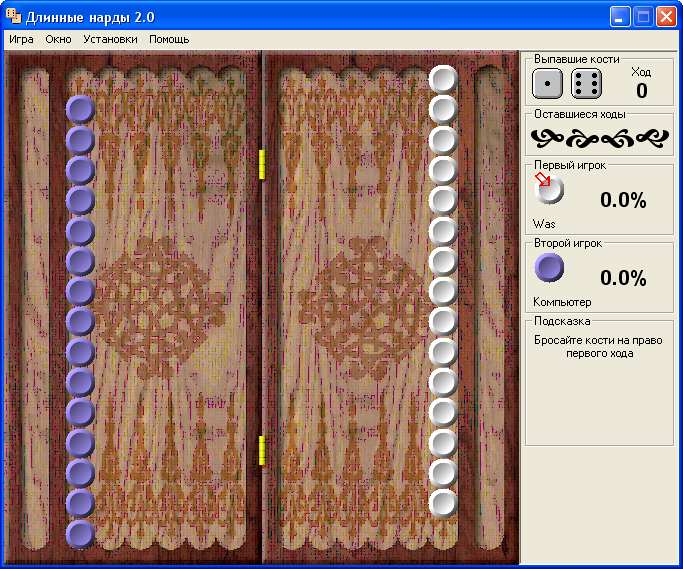
Task: Select the second white checker from the bottom
Action: point(443,473)
